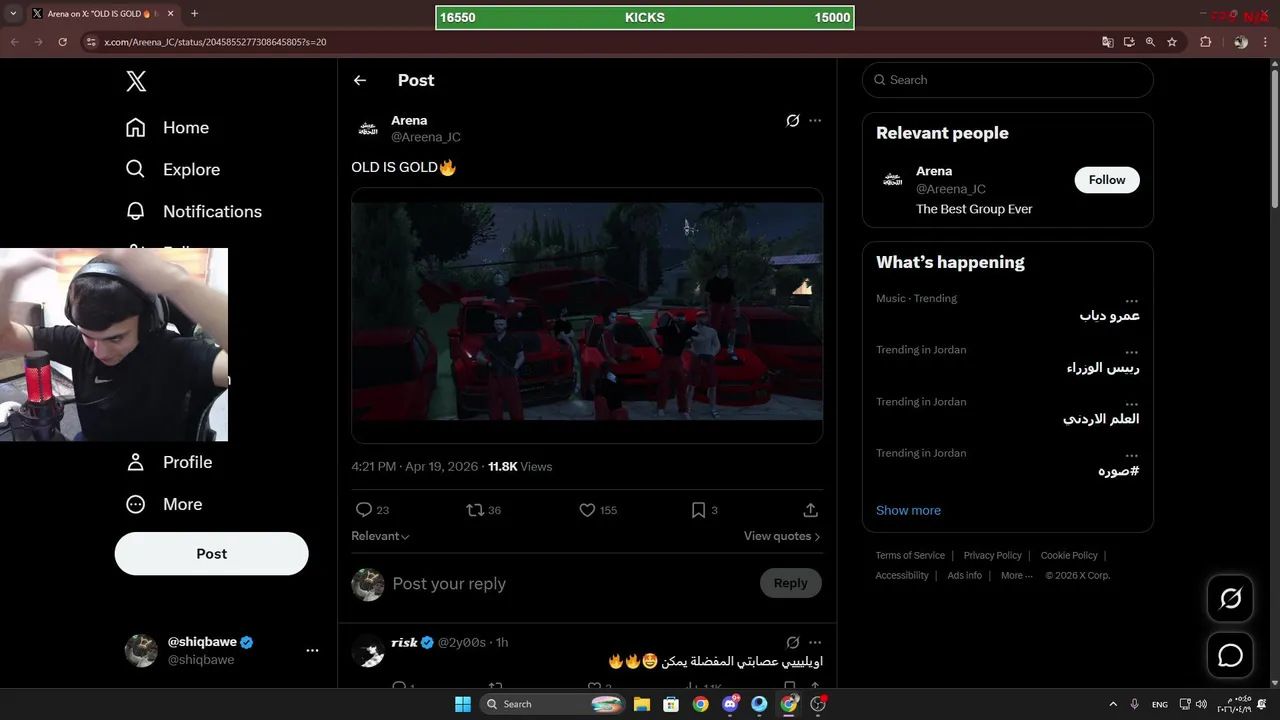Viewport: 1280px width, 720px height.
Task: Open the Profile page
Action: tap(168, 462)
